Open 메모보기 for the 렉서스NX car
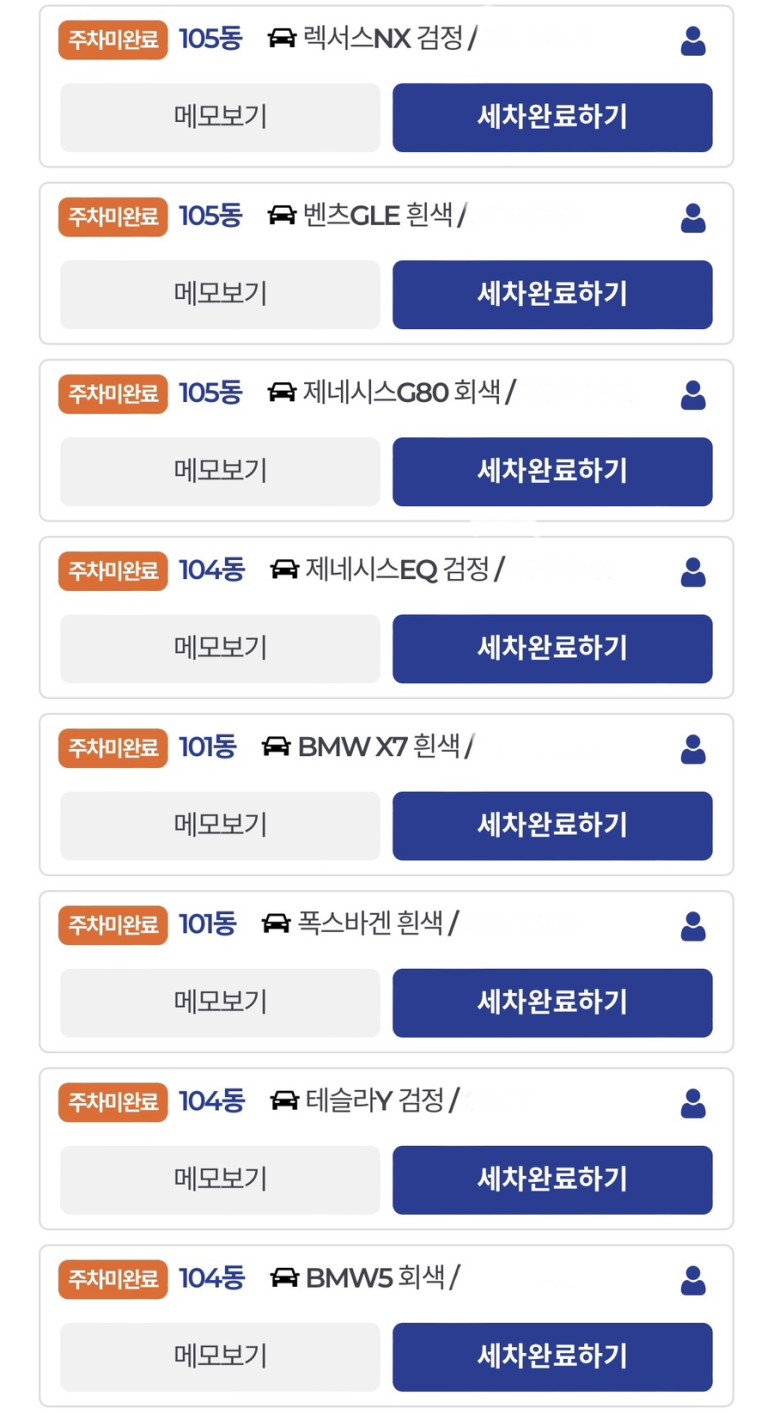The height and width of the screenshot is (1414, 773). pos(220,117)
